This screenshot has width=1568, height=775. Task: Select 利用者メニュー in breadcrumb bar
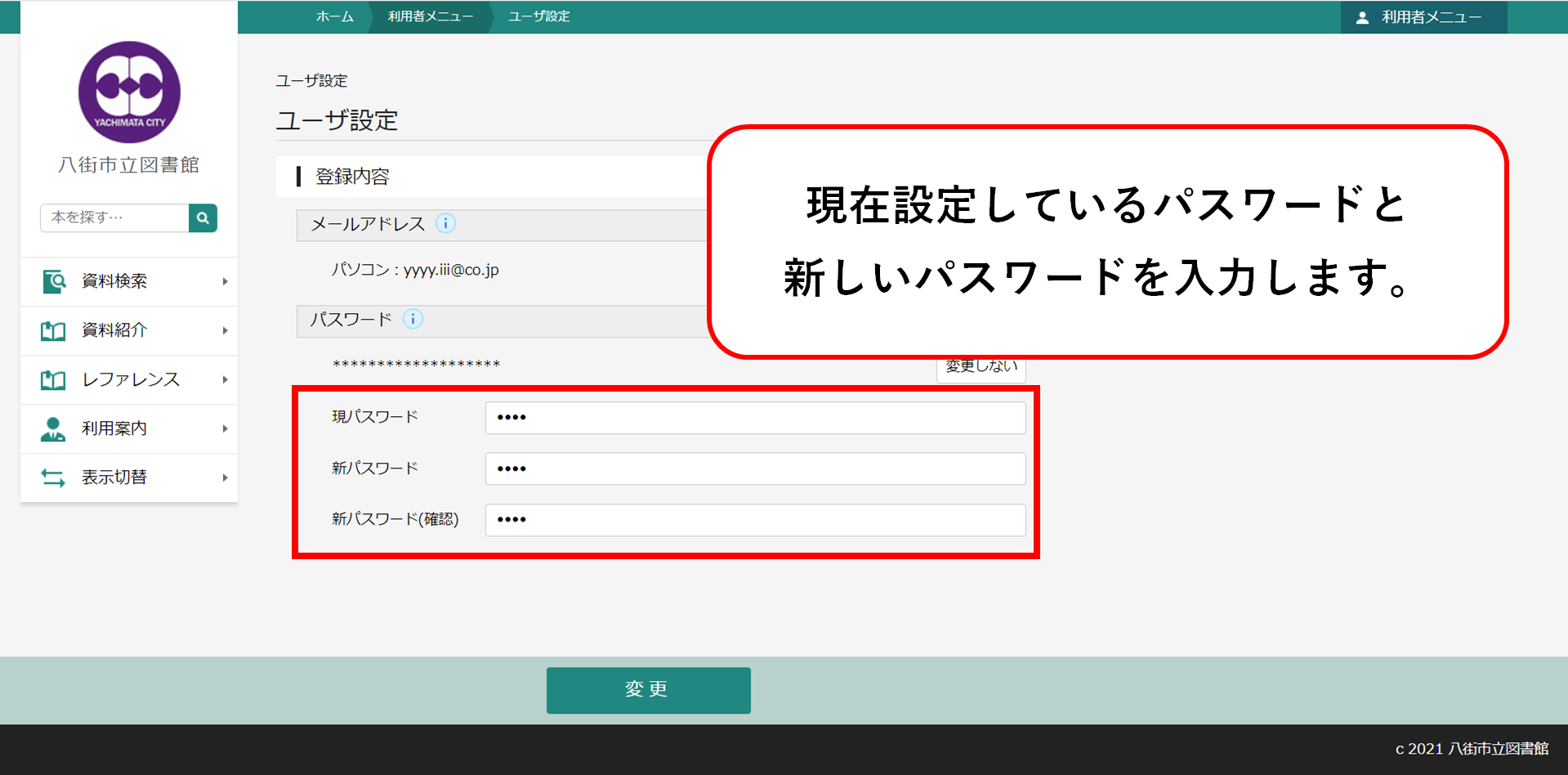430,16
